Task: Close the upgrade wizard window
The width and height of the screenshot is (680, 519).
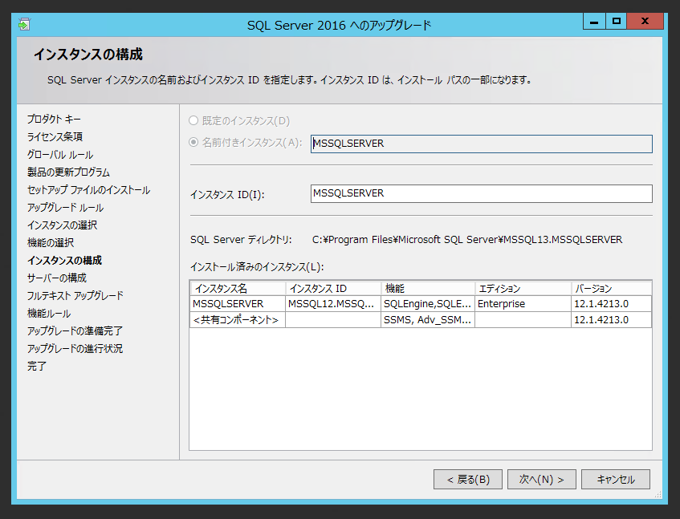Action: 645,21
